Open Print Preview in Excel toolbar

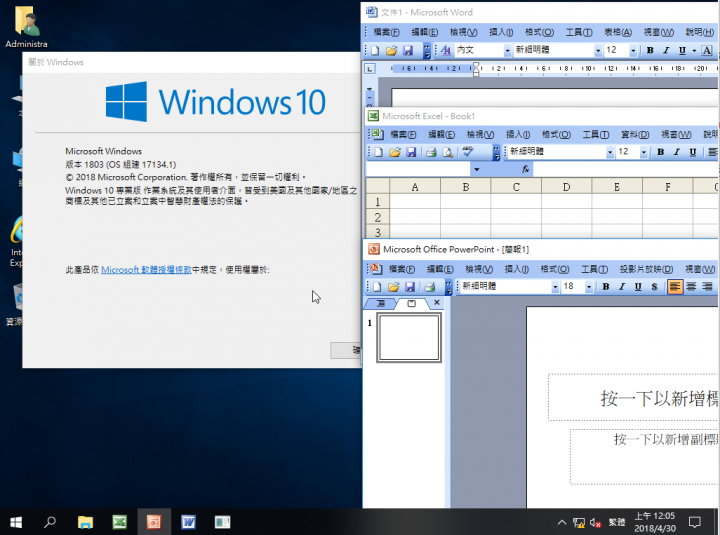point(447,152)
